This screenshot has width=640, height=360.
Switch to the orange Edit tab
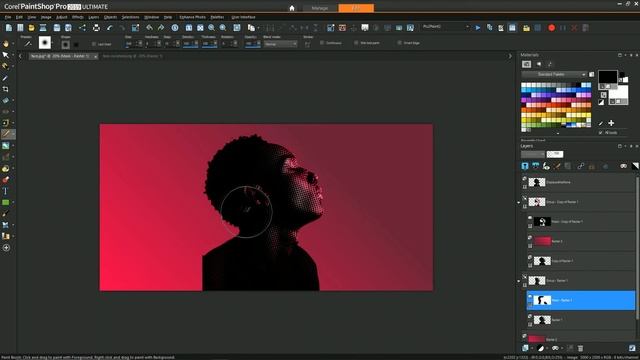pos(356,8)
